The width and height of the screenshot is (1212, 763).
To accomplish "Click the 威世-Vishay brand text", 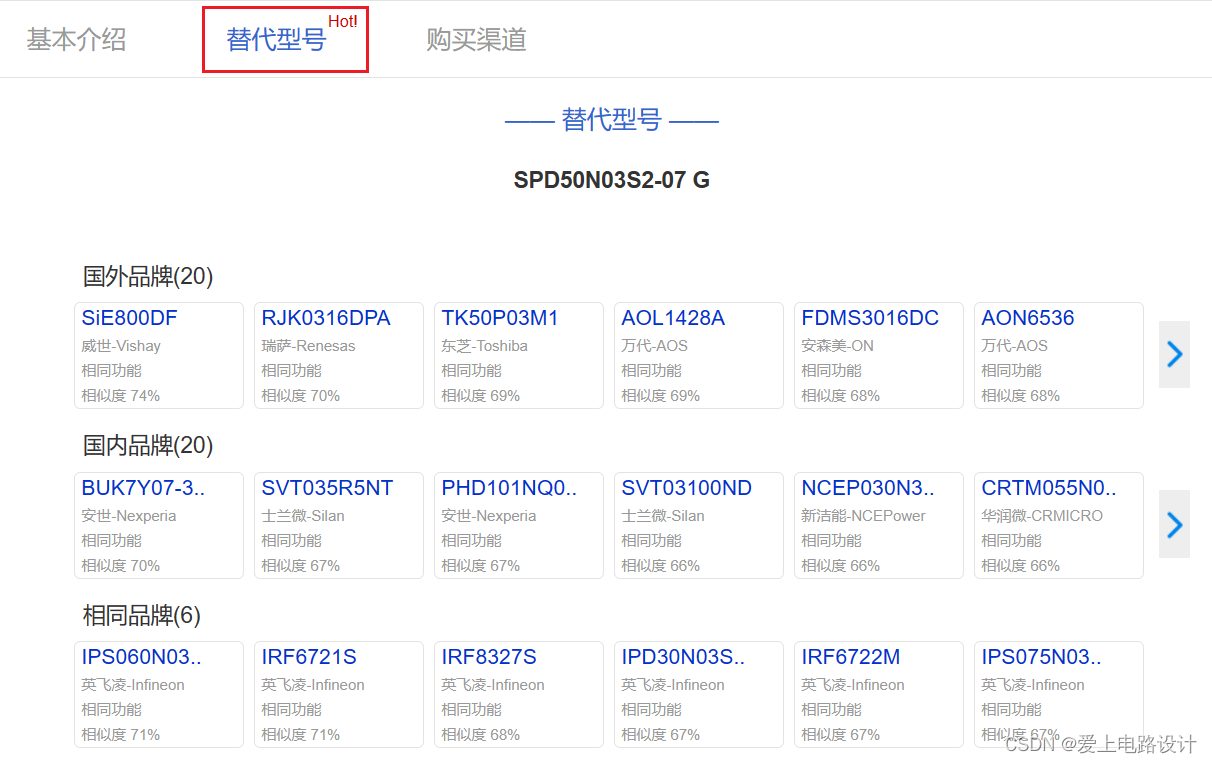I will tap(121, 346).
